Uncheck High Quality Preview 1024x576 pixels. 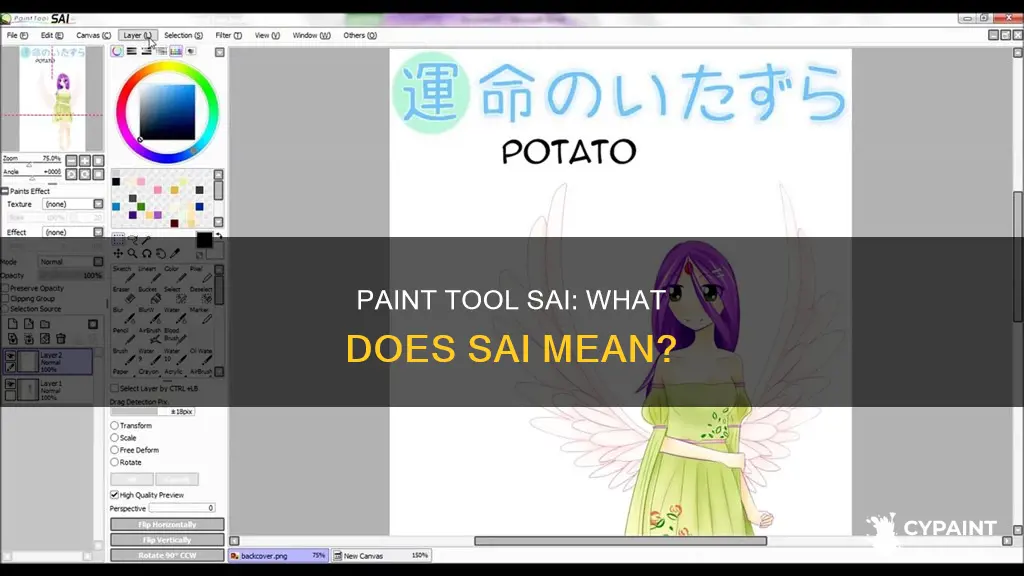pos(114,495)
